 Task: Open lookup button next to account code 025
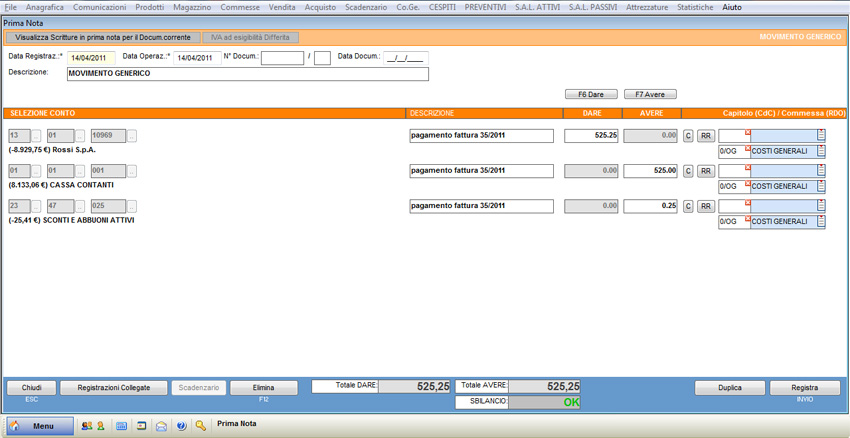(132, 207)
